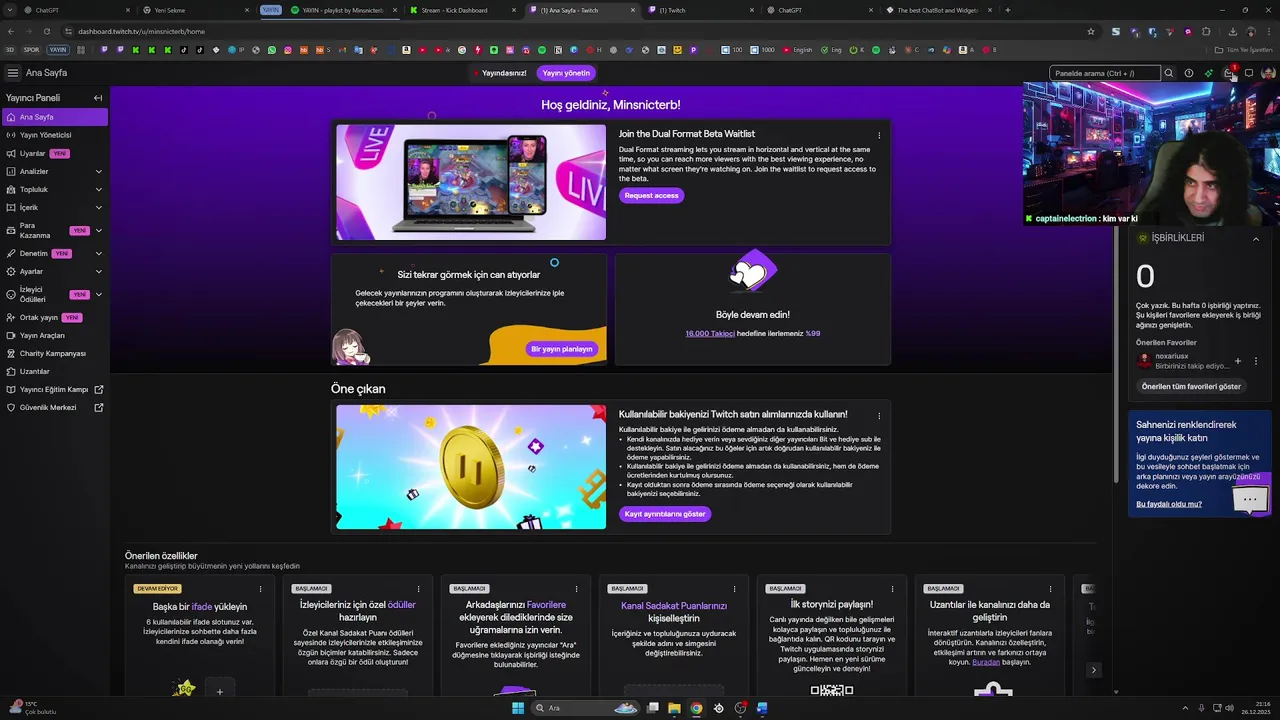Open options on Uzantılar ile kanalınızı card
1280x720 pixels.
coord(1050,589)
